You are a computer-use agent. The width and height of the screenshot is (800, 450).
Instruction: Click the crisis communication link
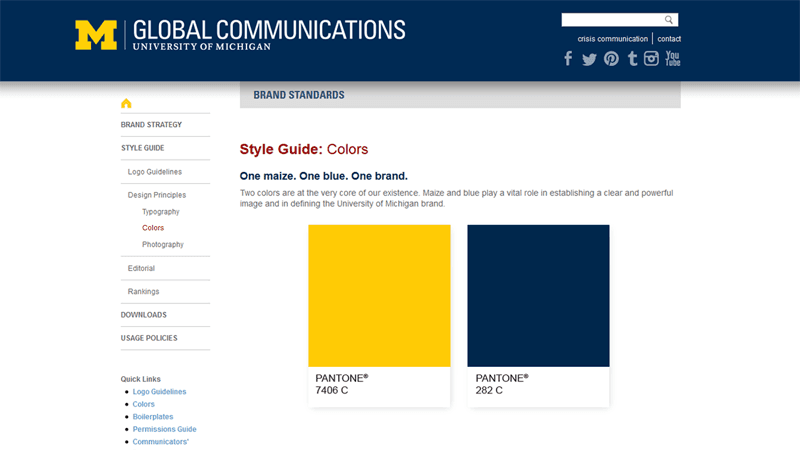point(612,39)
